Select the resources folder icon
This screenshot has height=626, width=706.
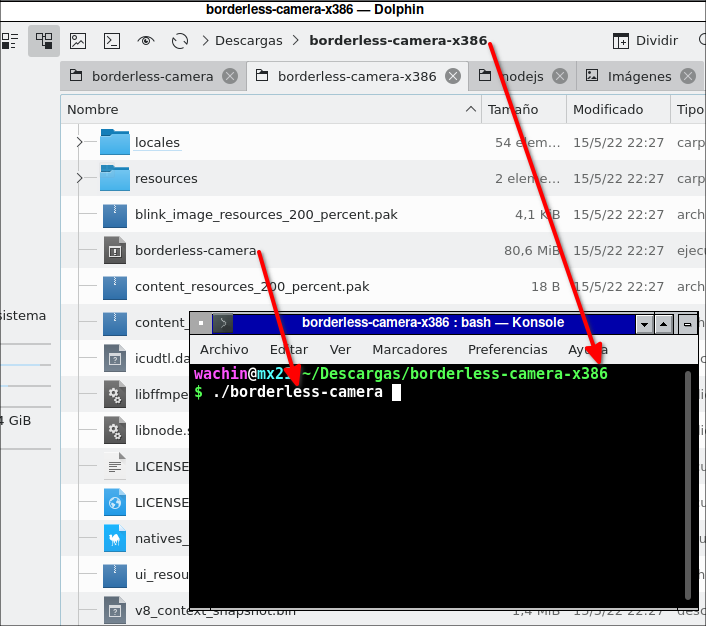click(x=115, y=178)
